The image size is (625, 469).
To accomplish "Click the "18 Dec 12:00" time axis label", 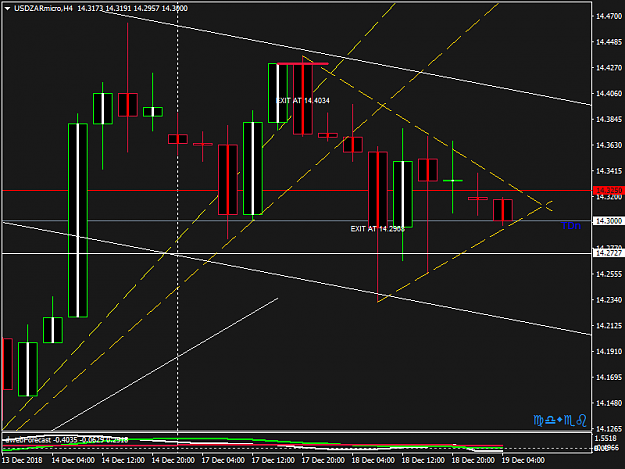I will click(423, 460).
